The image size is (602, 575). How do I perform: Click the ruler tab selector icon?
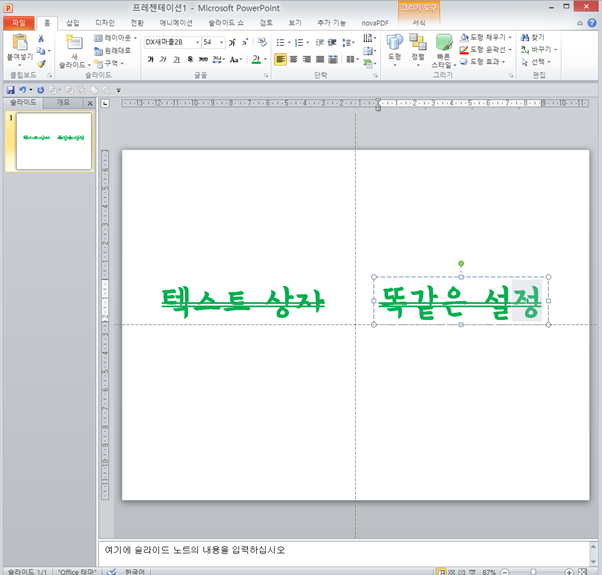(105, 103)
